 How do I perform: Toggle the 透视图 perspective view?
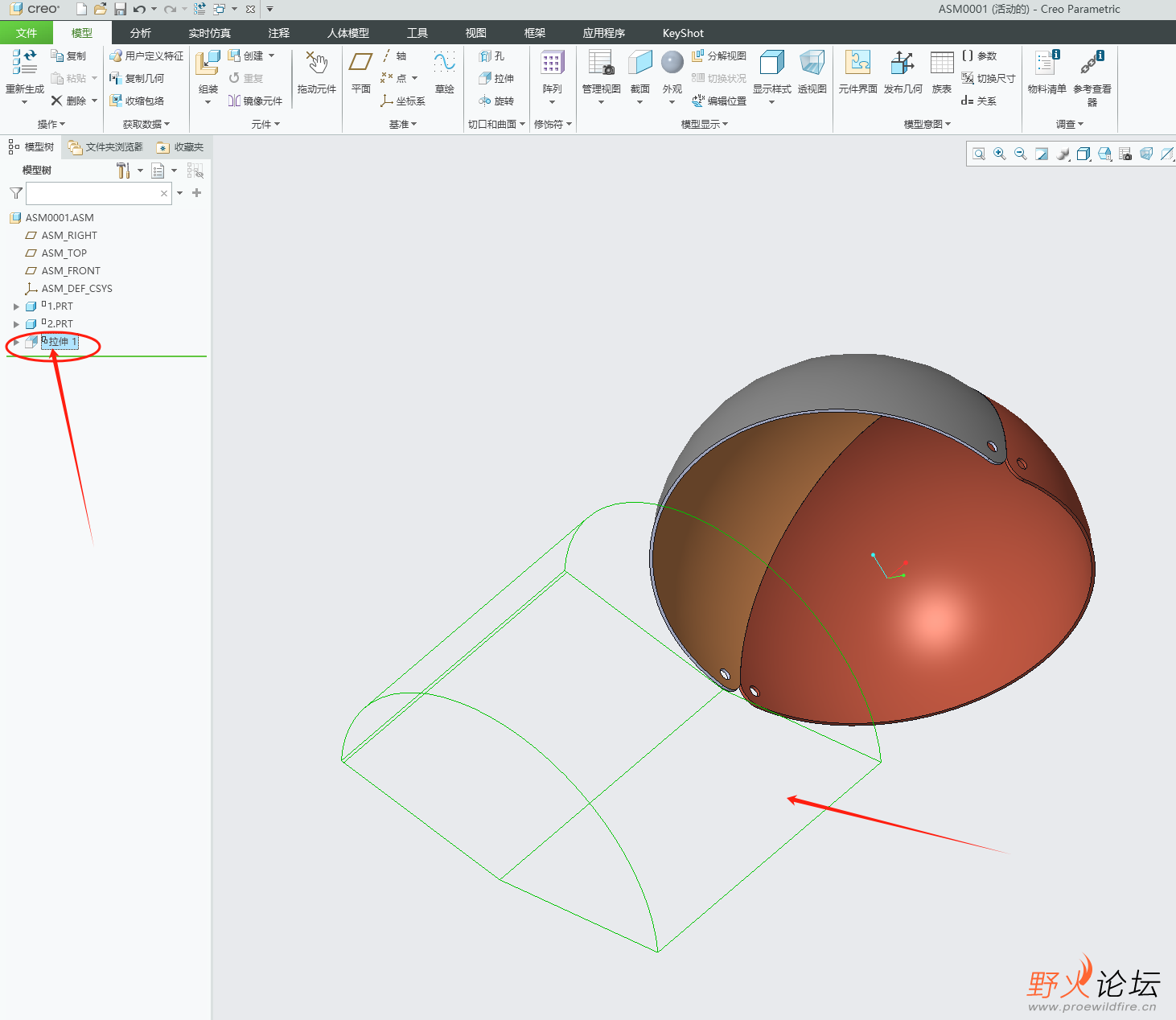(812, 71)
